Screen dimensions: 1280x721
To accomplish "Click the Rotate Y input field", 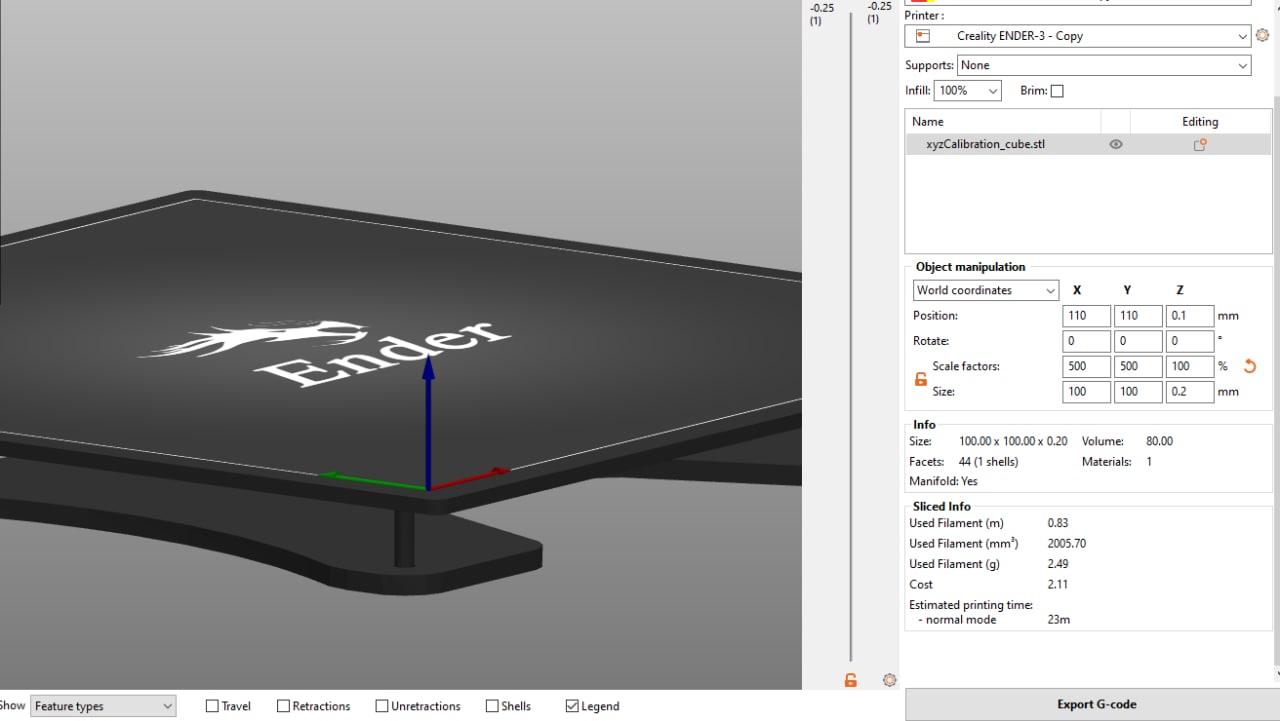I will tap(1138, 341).
